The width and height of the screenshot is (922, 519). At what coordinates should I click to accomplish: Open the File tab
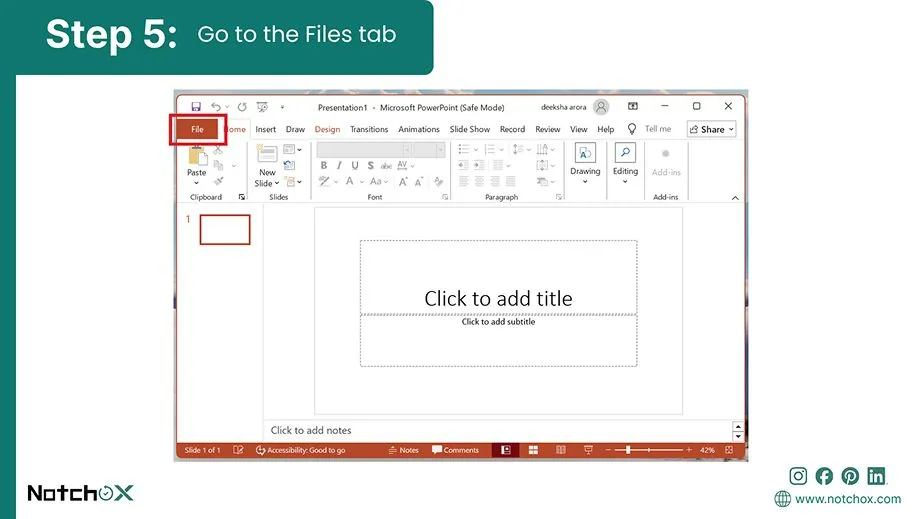tap(197, 129)
